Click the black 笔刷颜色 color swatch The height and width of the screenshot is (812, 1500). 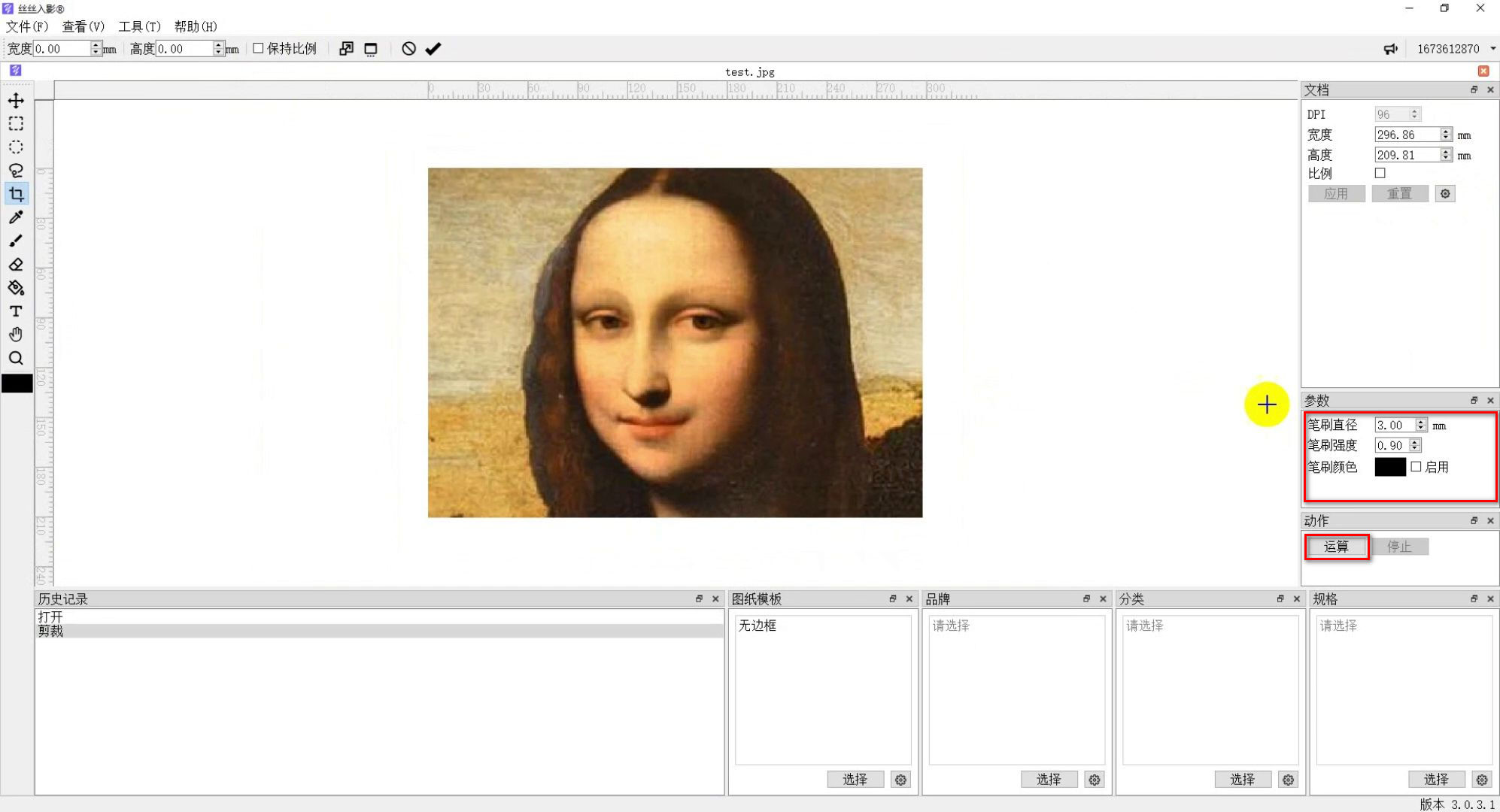click(1390, 467)
